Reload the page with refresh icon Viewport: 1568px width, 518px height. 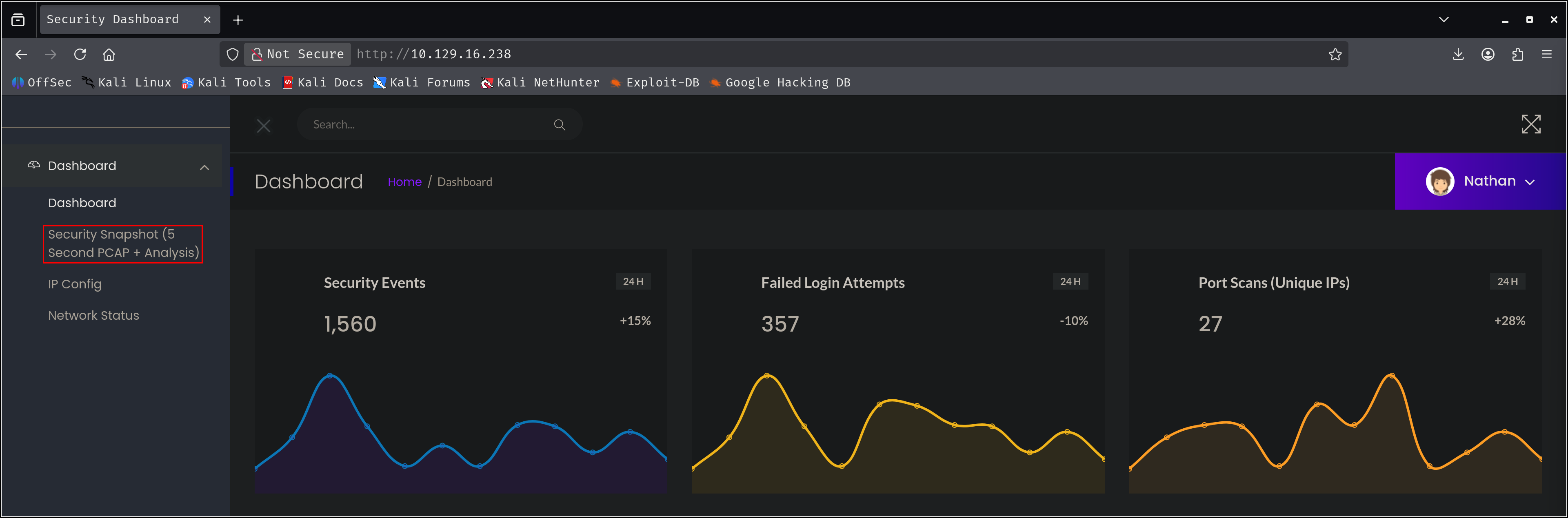click(80, 54)
